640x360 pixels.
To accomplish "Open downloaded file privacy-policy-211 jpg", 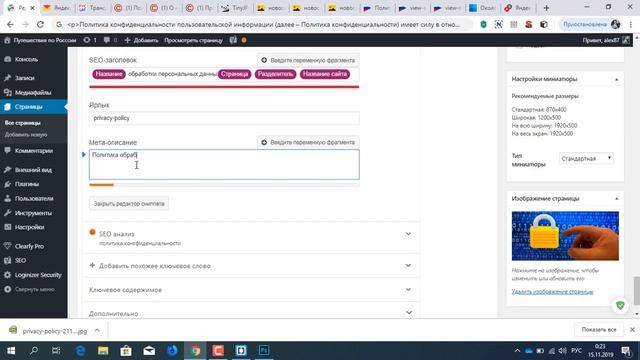I will point(55,331).
